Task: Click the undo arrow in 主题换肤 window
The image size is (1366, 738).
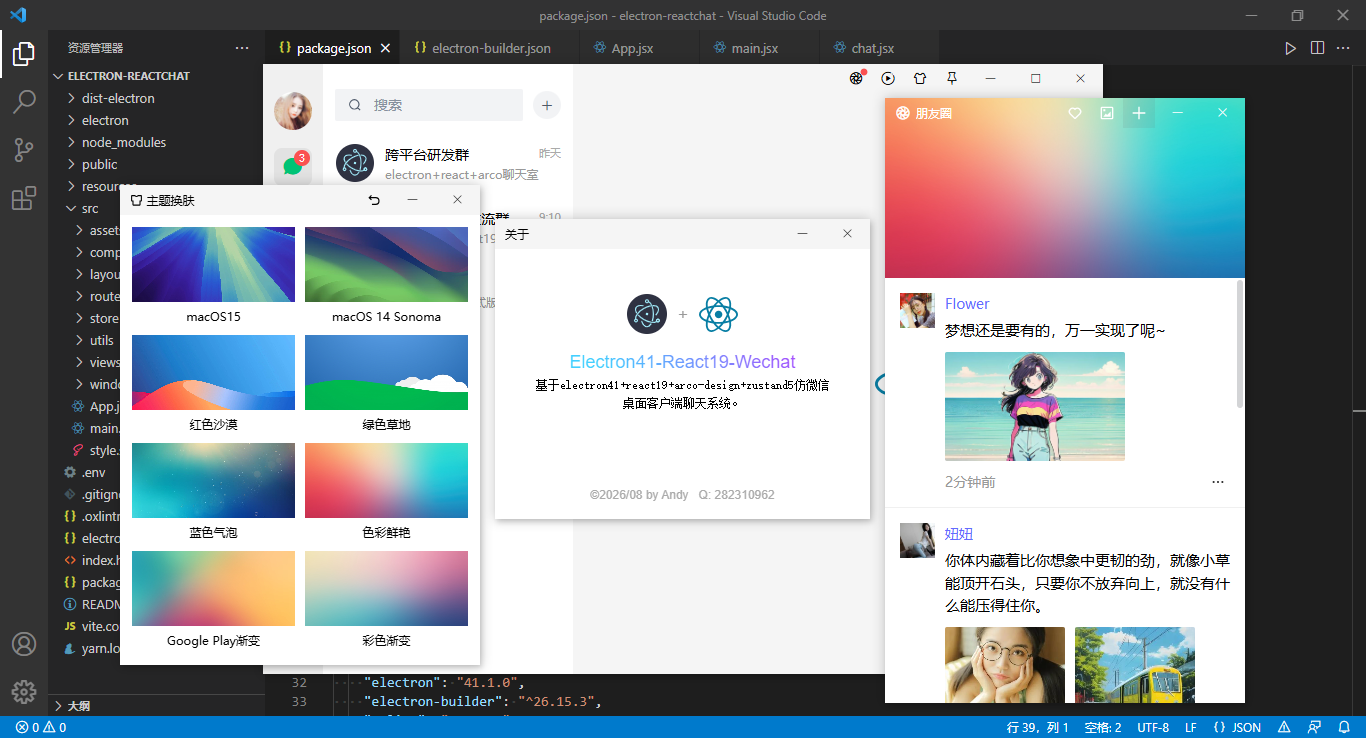Action: [374, 200]
